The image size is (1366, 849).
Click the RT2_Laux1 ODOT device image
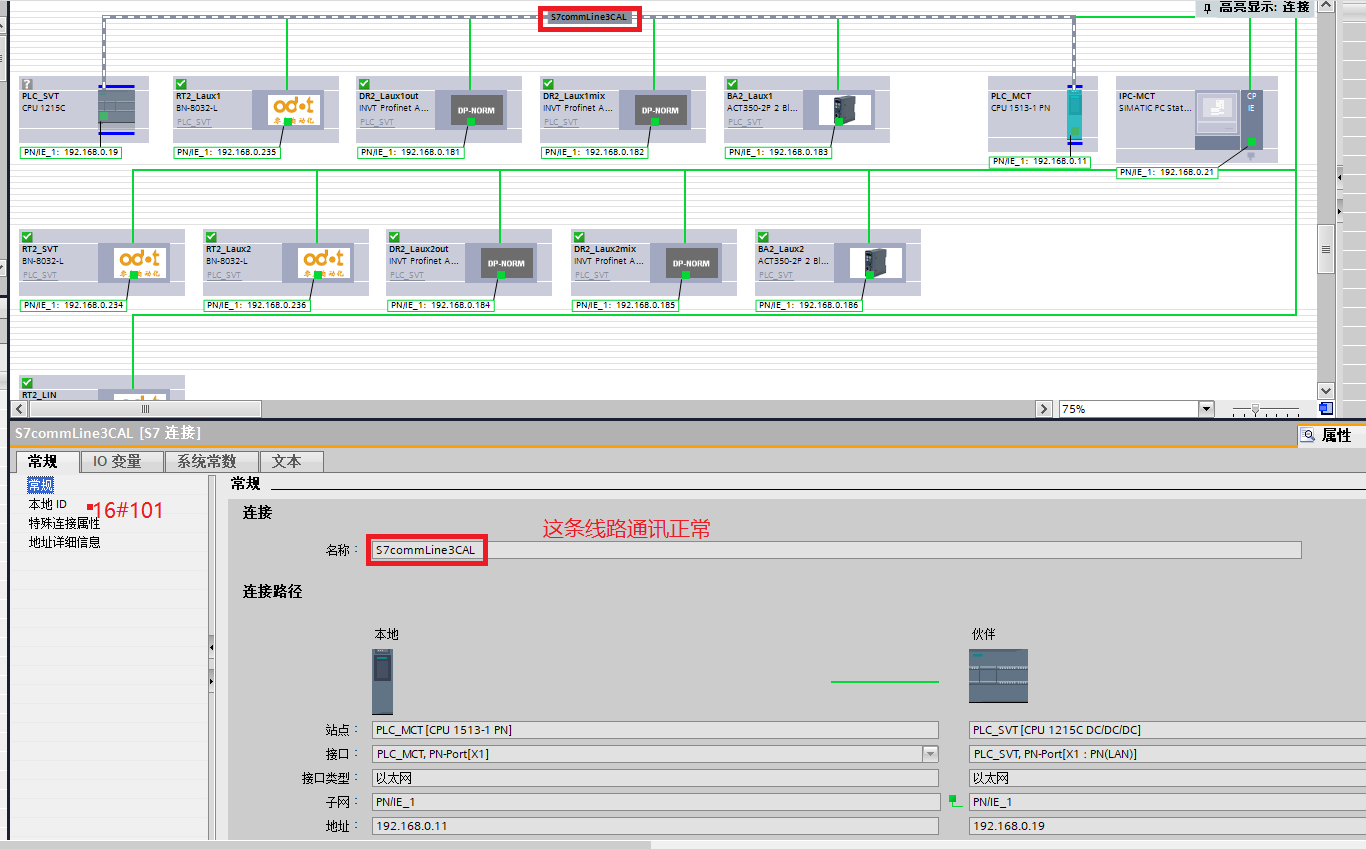point(287,110)
